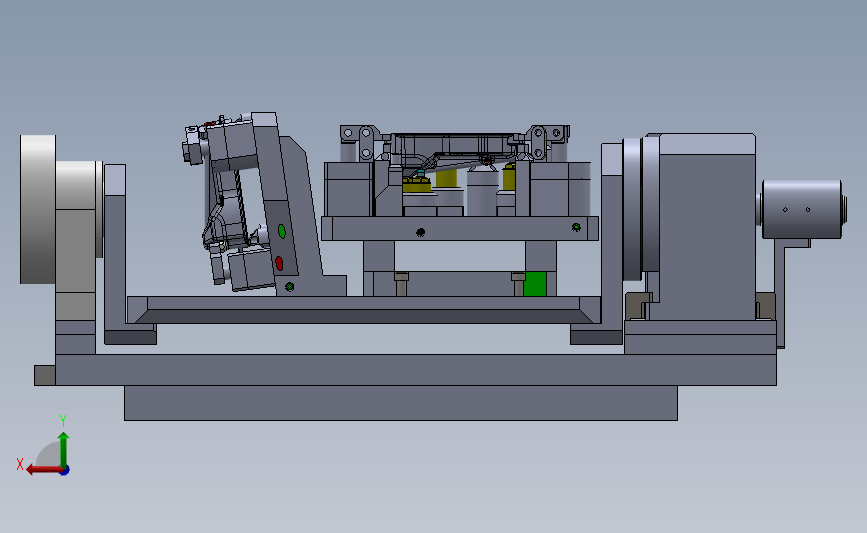Select the black hole on center fixture plate
Screen dimensions: 867x533
(x=420, y=232)
